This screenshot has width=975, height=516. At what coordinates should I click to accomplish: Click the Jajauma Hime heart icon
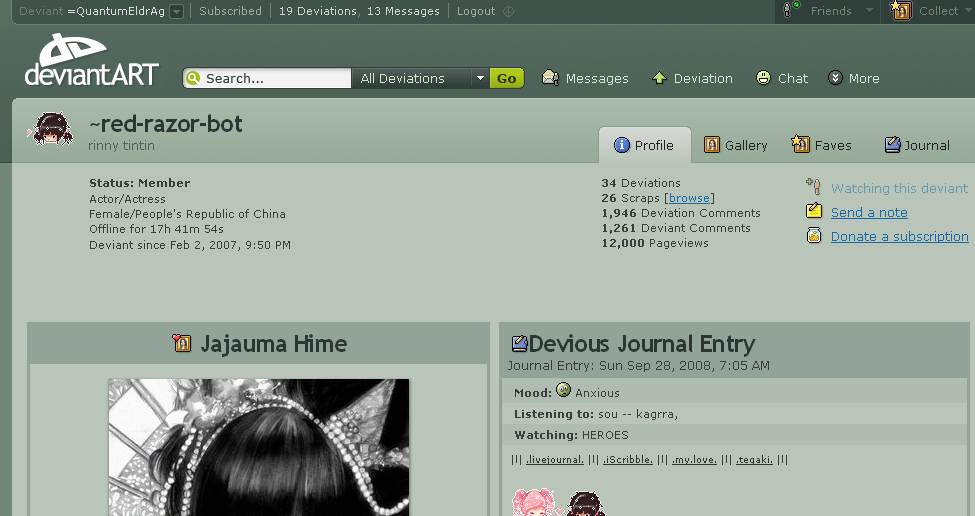coord(182,343)
